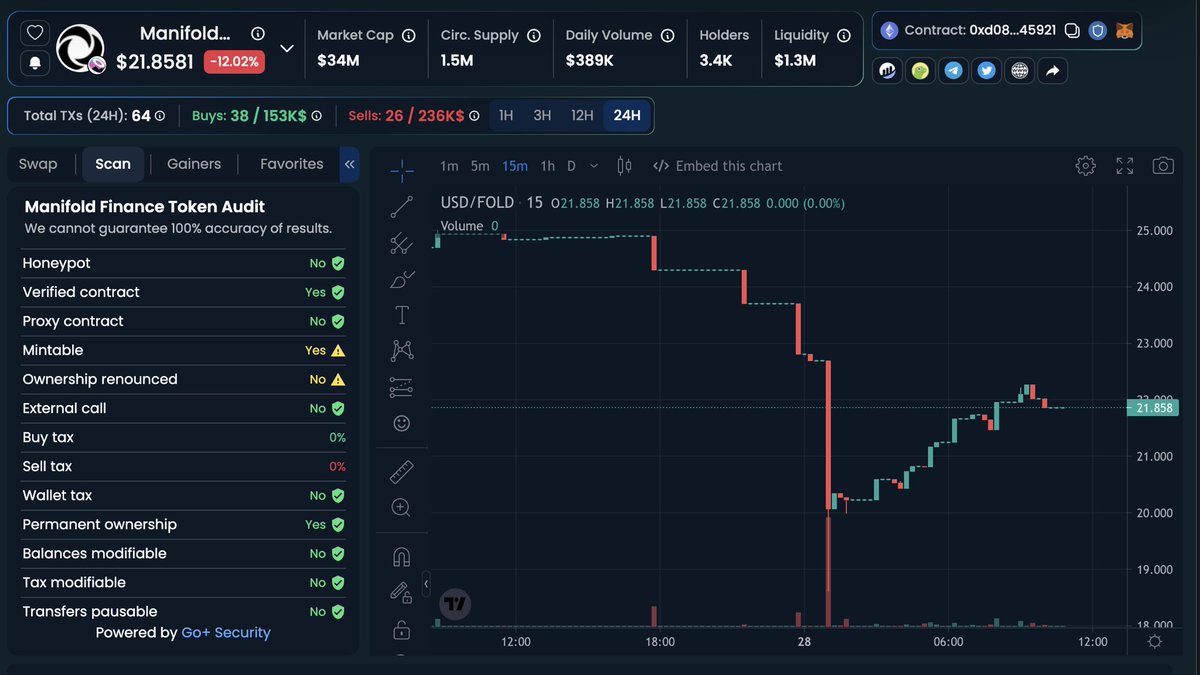Viewport: 1200px width, 675px height.
Task: Open the ruler measurement tool
Action: 401,471
